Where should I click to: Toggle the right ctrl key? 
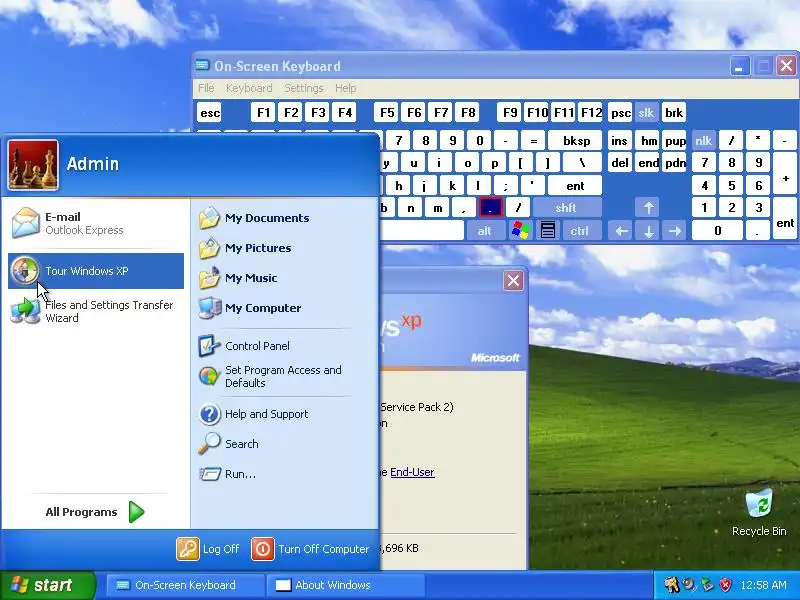pyautogui.click(x=580, y=231)
